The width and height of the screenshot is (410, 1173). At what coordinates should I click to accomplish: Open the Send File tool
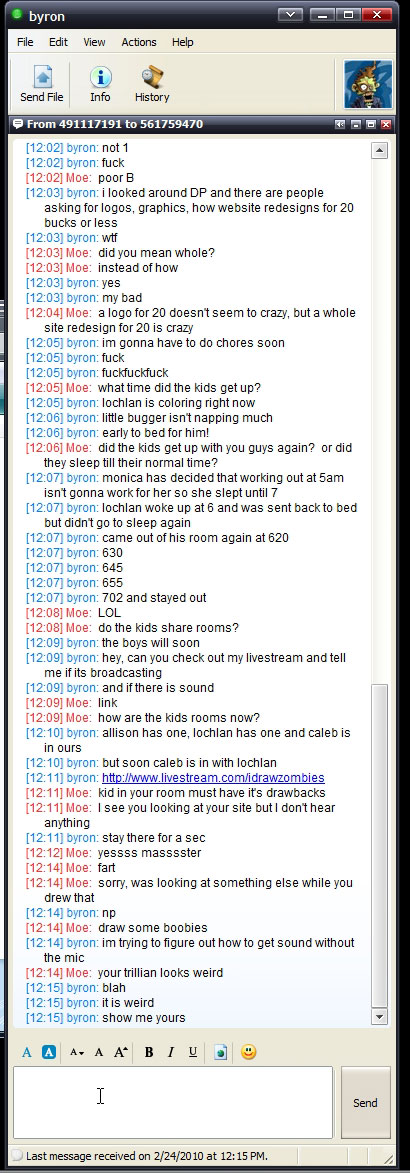tap(42, 84)
